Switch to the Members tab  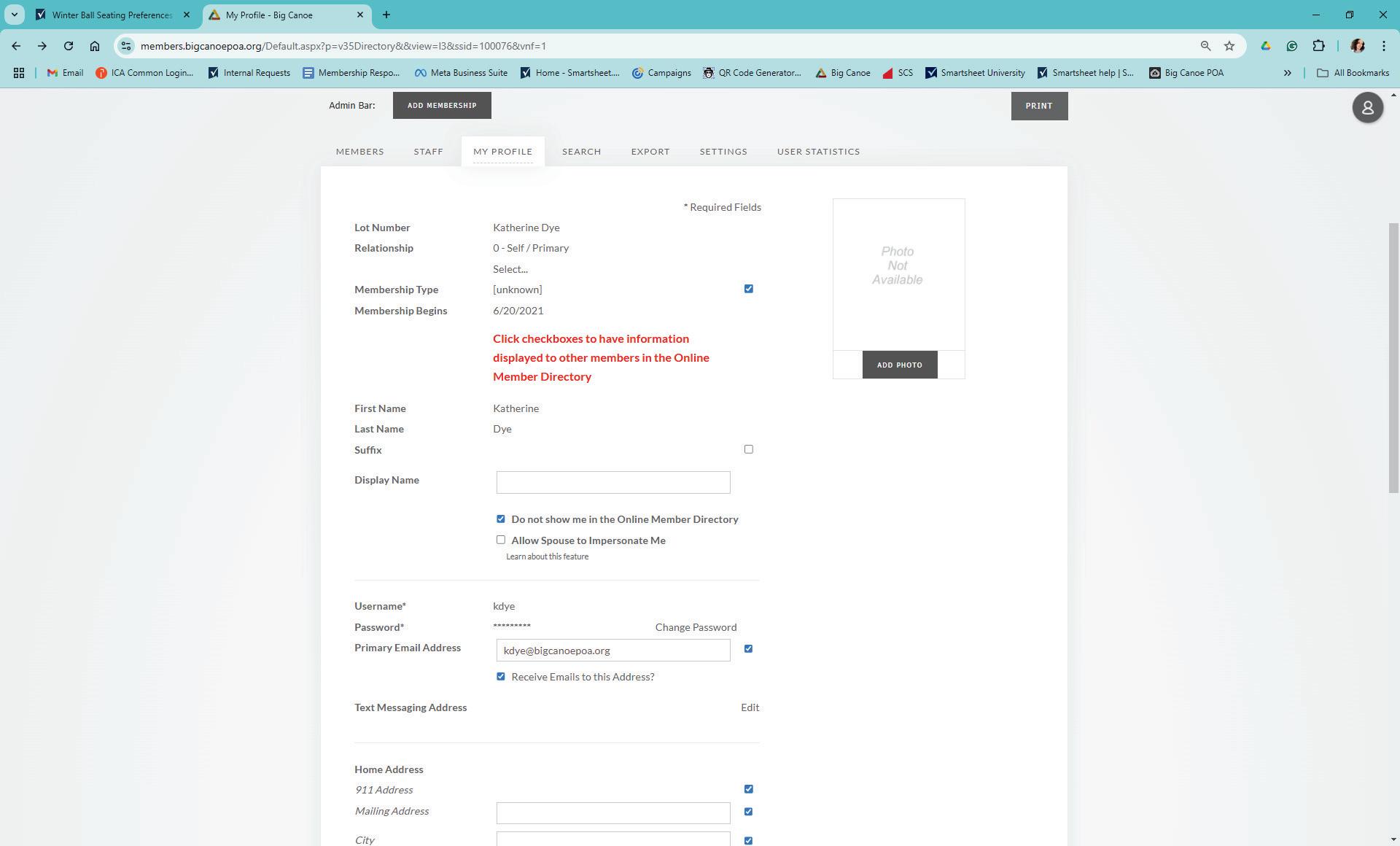[359, 152]
